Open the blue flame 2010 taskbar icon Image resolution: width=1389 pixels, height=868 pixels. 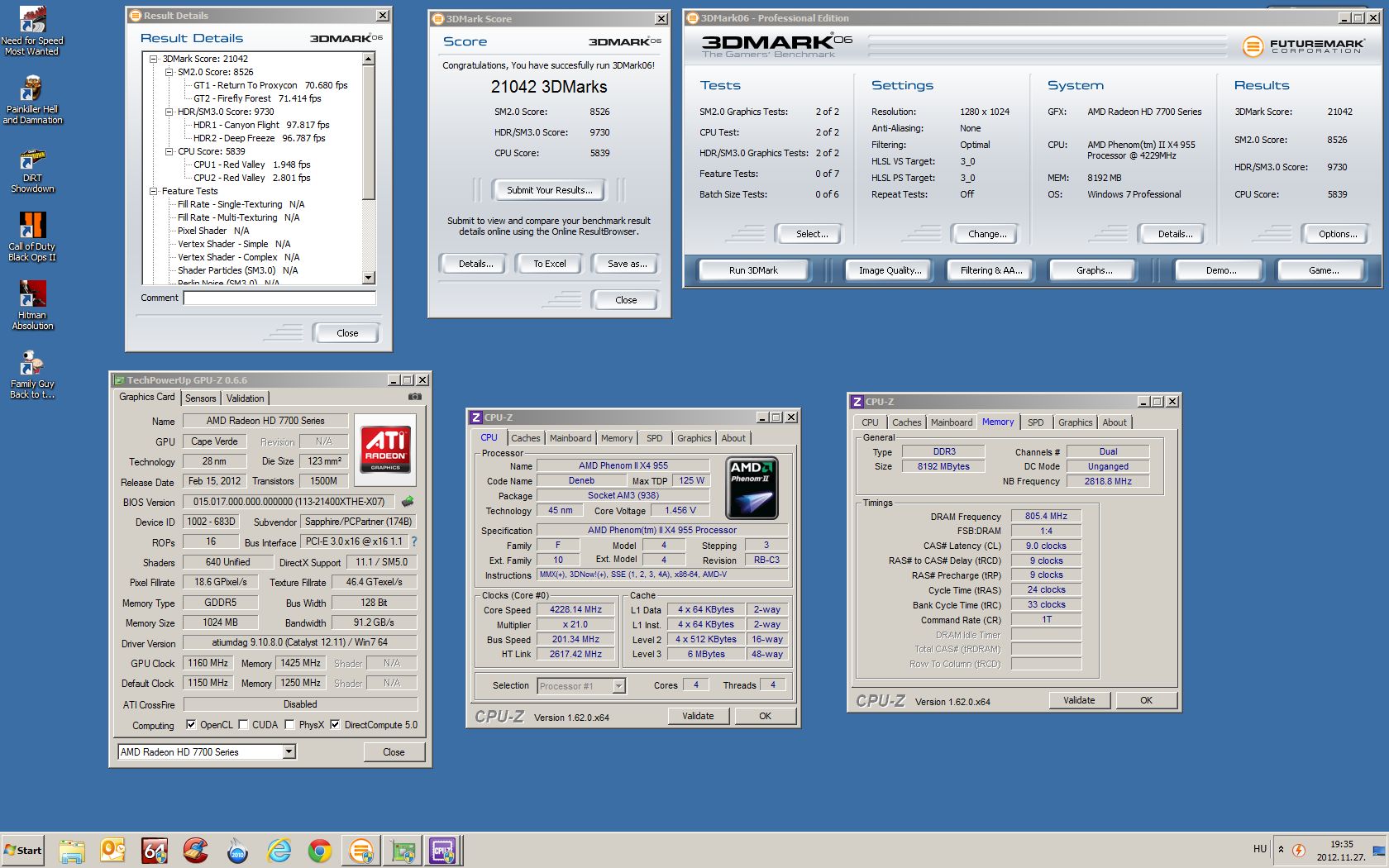237,850
